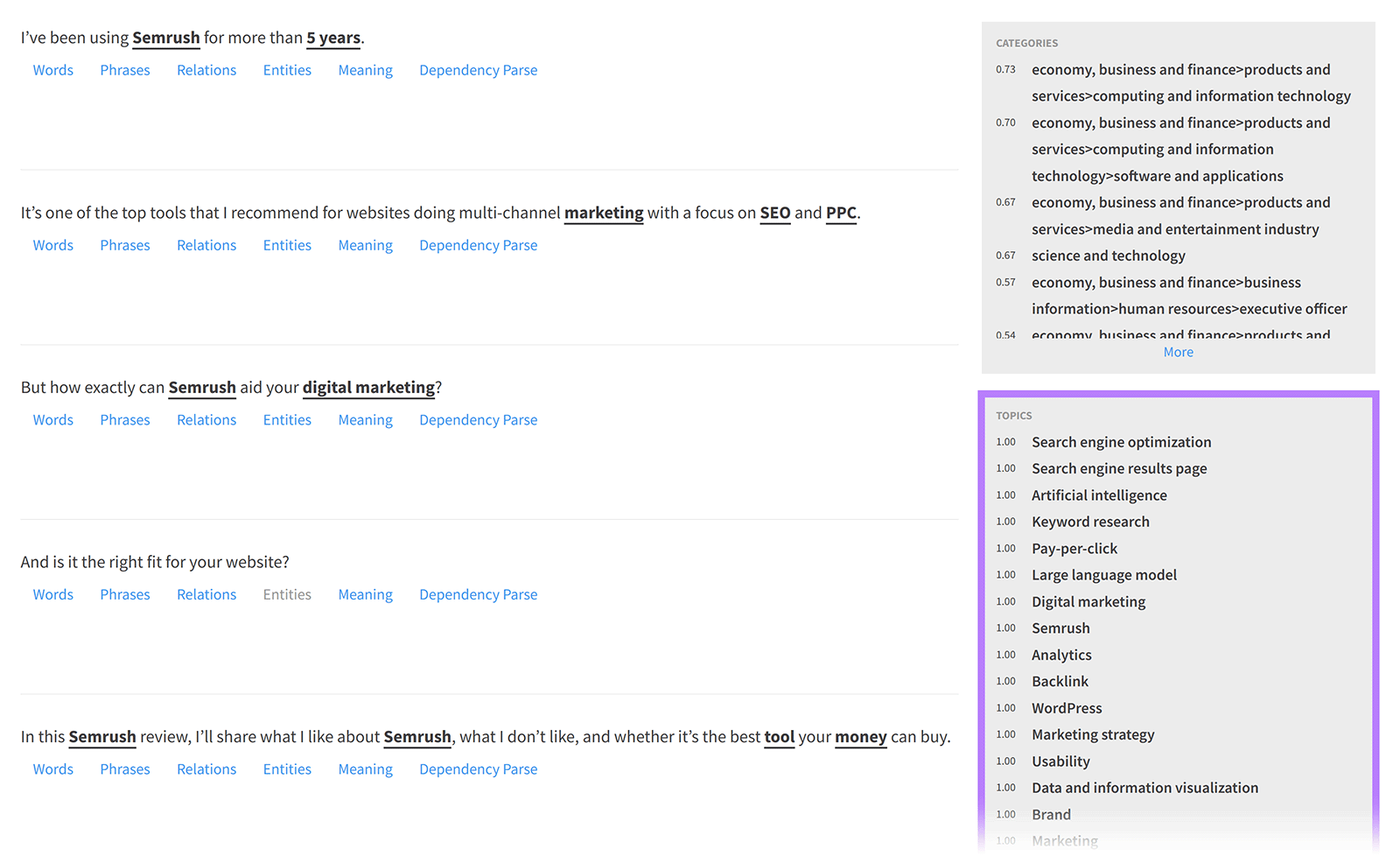Open Words analysis for the final review sentence
The height and width of the screenshot is (856, 1400).
click(52, 768)
